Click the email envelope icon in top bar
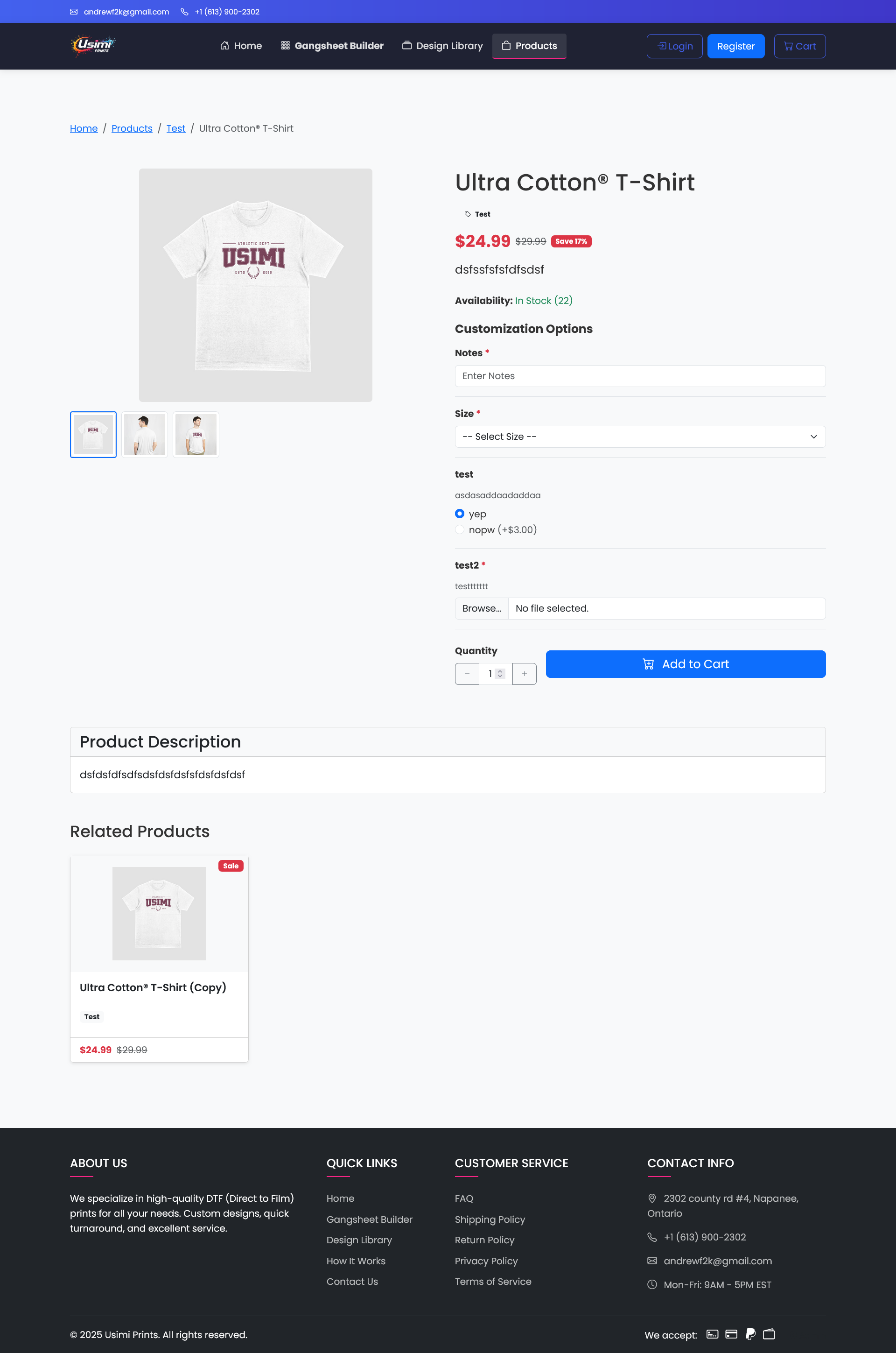The image size is (896, 1353). pos(74,12)
